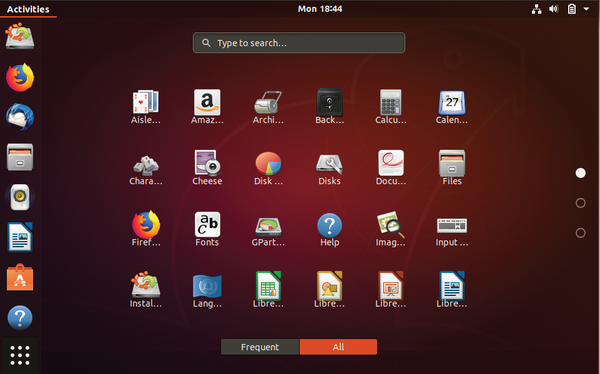Launch the Input Method keyboard app
600x374 pixels.
(452, 225)
